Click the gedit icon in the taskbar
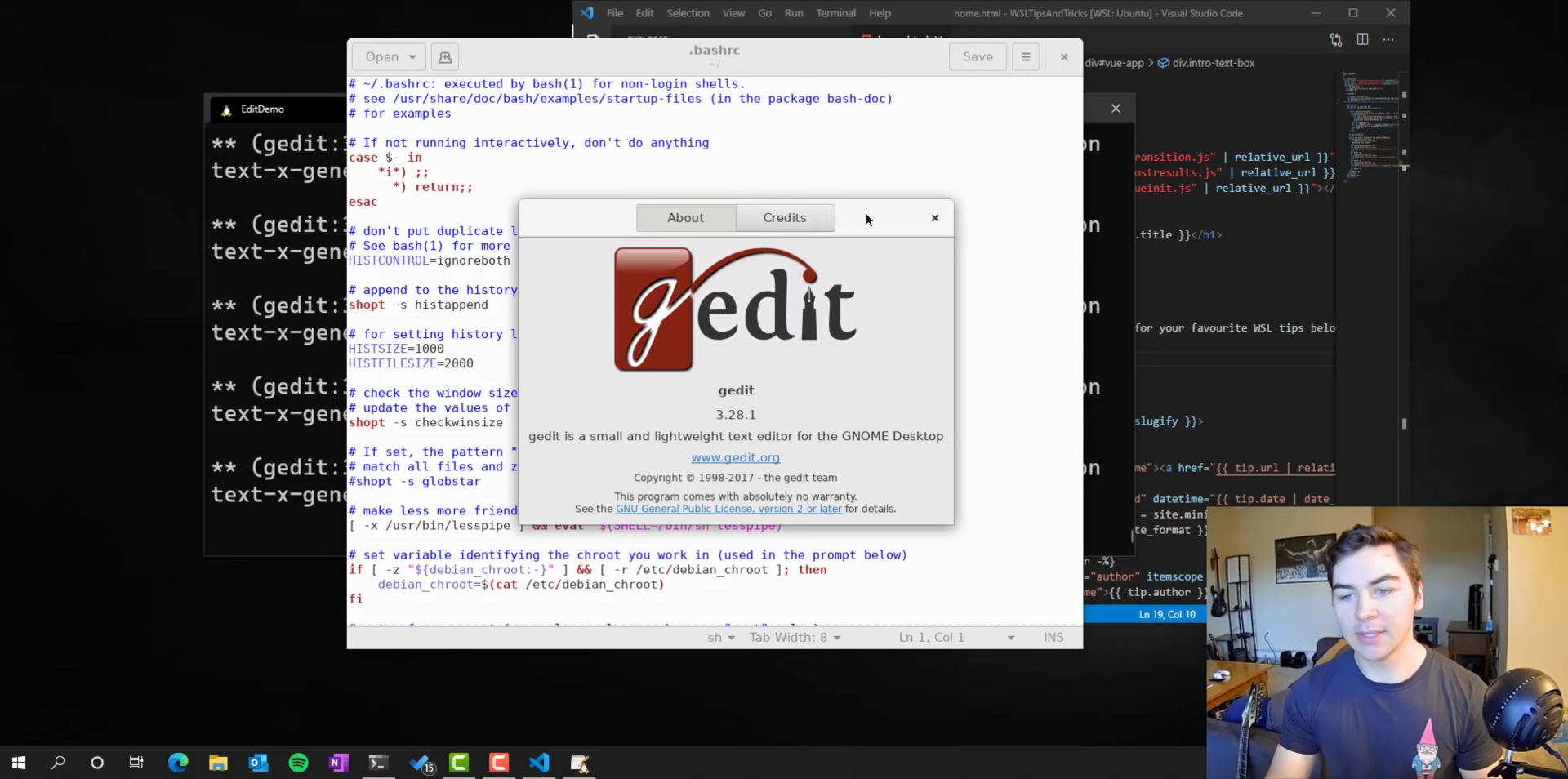The image size is (1568, 779). click(x=579, y=763)
